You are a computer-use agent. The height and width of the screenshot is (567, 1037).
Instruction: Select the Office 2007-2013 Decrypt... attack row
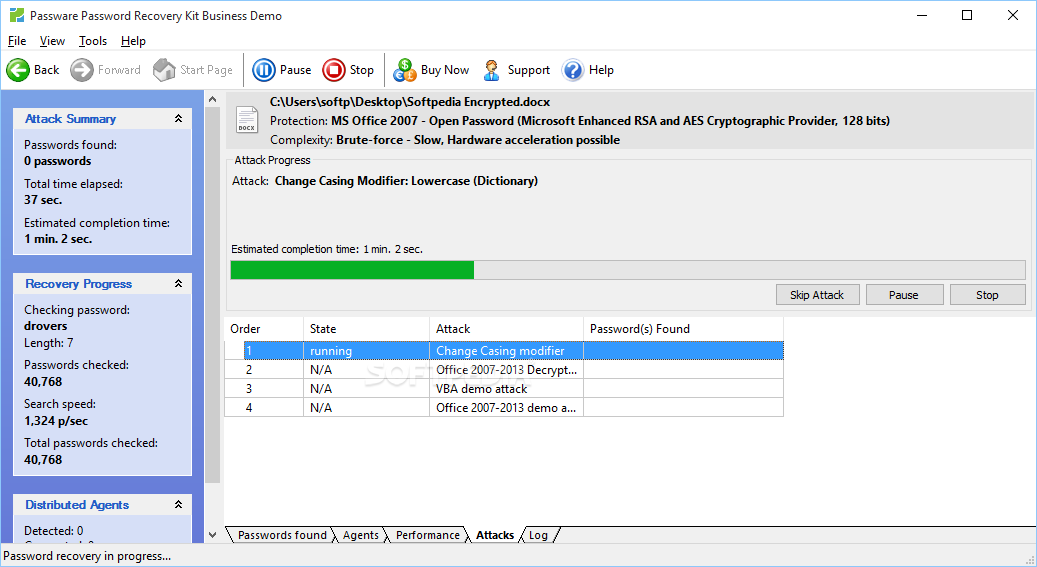click(x=504, y=370)
